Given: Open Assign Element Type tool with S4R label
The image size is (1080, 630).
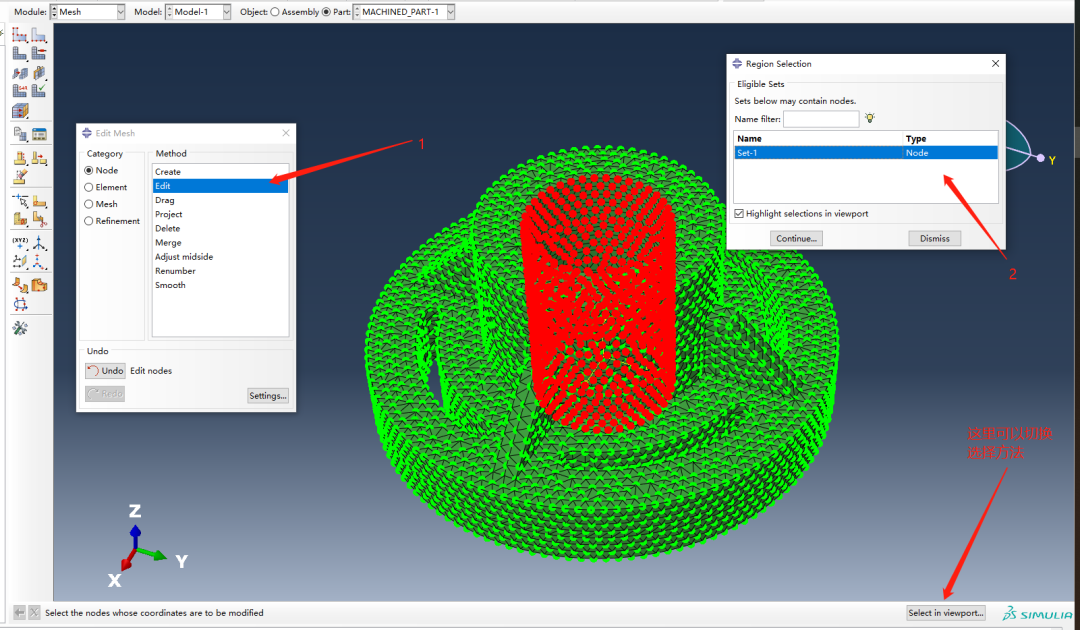Looking at the screenshot, I should click(x=20, y=90).
